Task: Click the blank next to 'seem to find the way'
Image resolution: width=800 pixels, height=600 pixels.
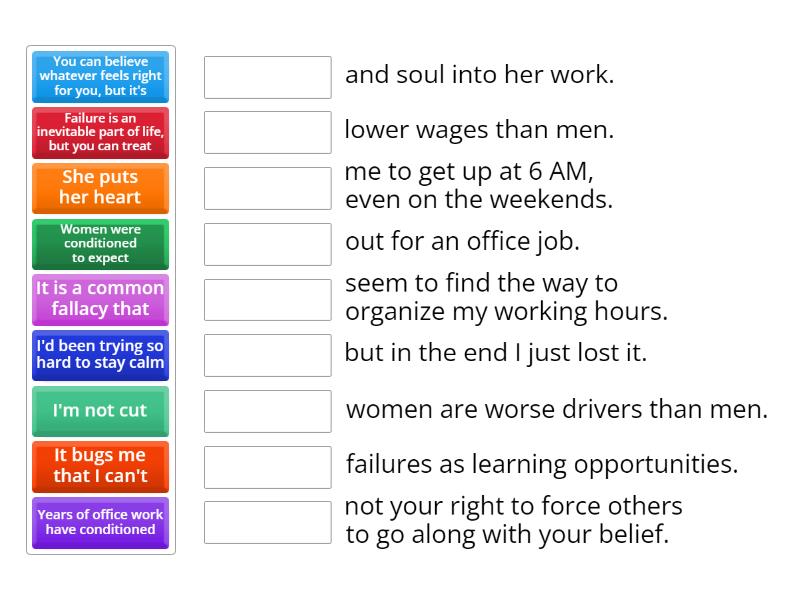Action: click(267, 298)
